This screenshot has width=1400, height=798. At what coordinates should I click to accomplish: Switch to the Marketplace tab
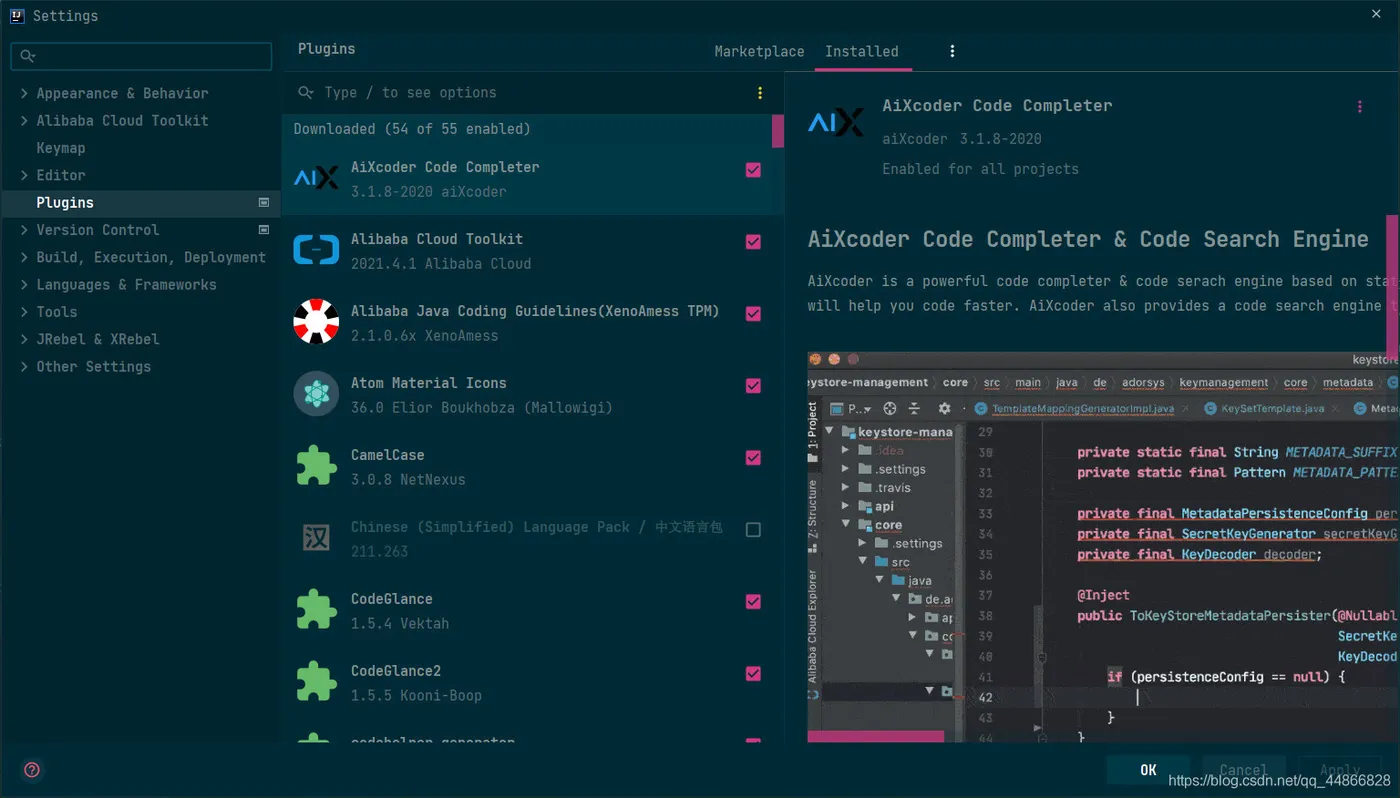[759, 51]
